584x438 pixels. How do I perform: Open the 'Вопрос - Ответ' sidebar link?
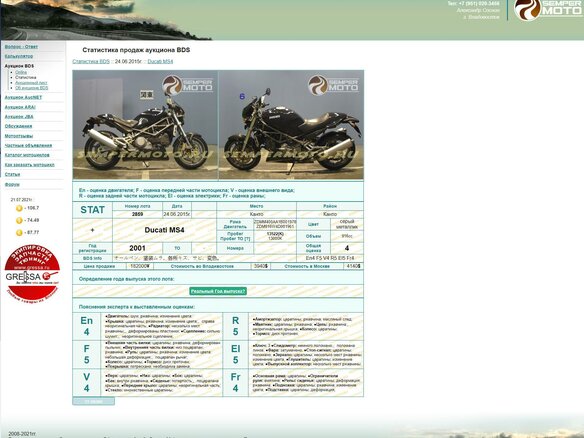tap(21, 47)
